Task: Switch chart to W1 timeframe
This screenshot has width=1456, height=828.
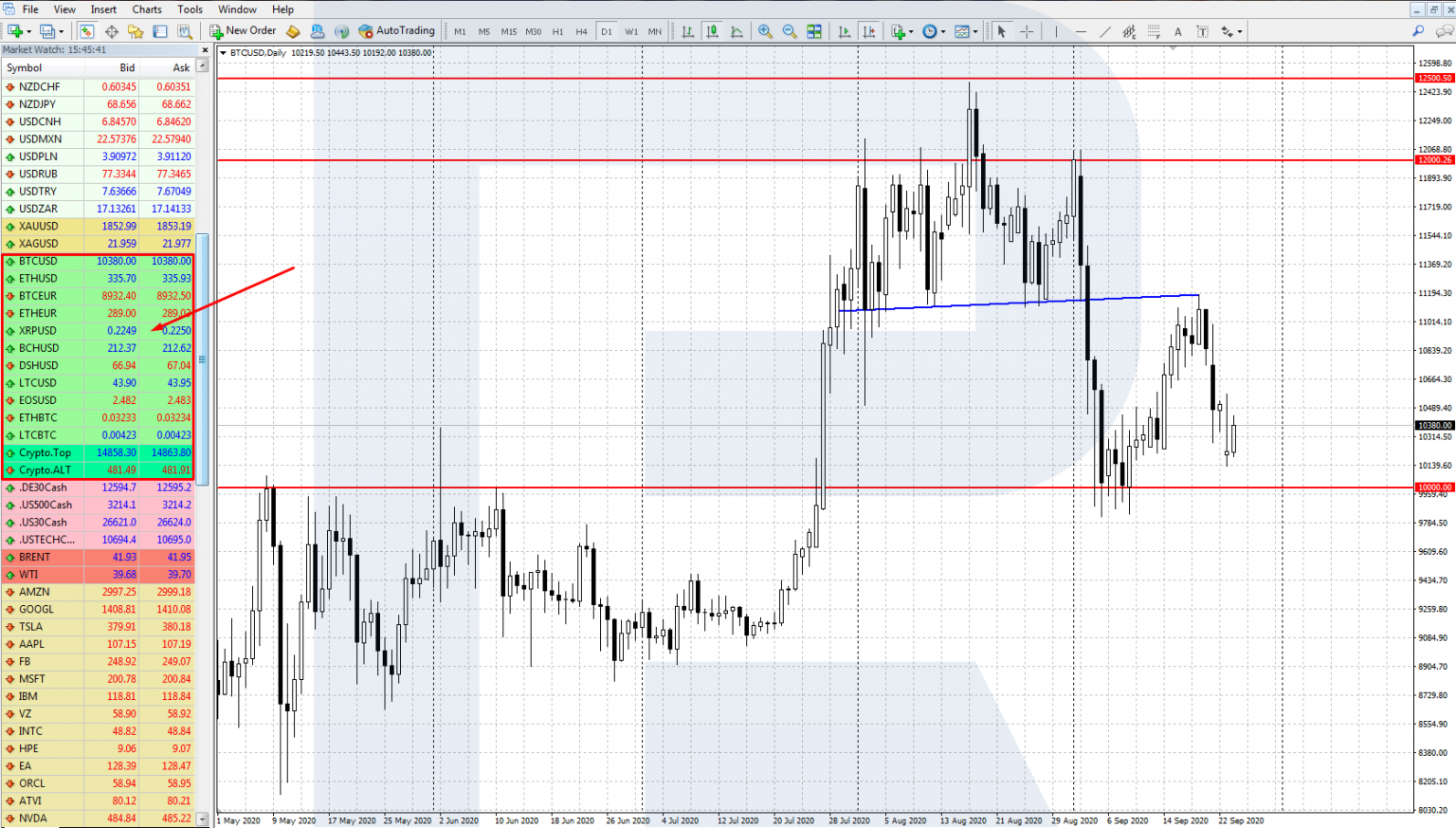Action: 631,31
